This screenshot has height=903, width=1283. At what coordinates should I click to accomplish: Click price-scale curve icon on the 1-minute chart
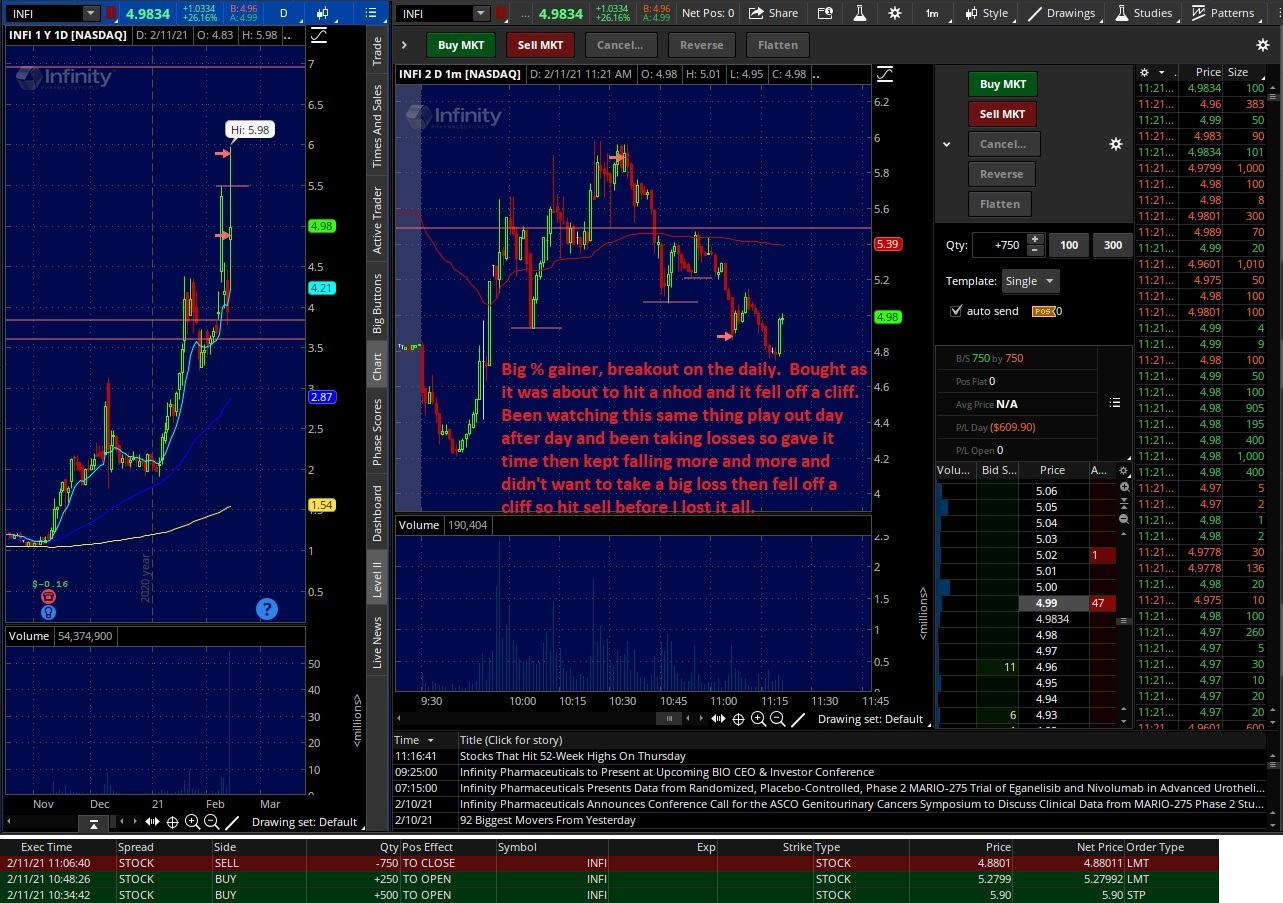click(x=885, y=74)
